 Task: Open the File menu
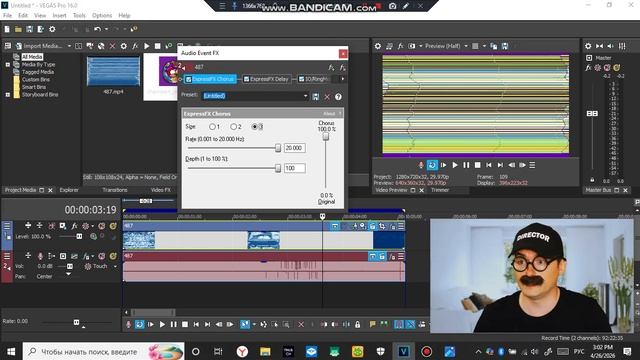click(7, 16)
